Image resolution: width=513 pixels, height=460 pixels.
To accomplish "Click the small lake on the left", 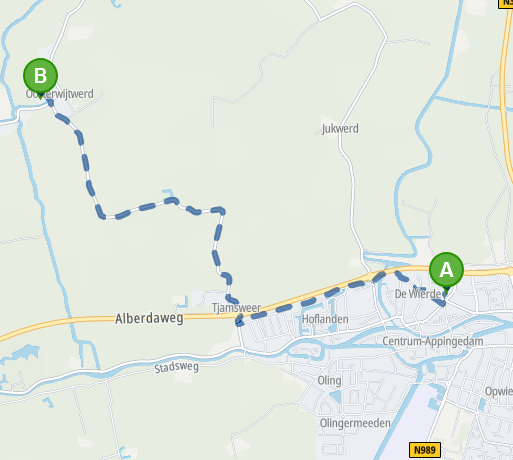I will point(24,354).
